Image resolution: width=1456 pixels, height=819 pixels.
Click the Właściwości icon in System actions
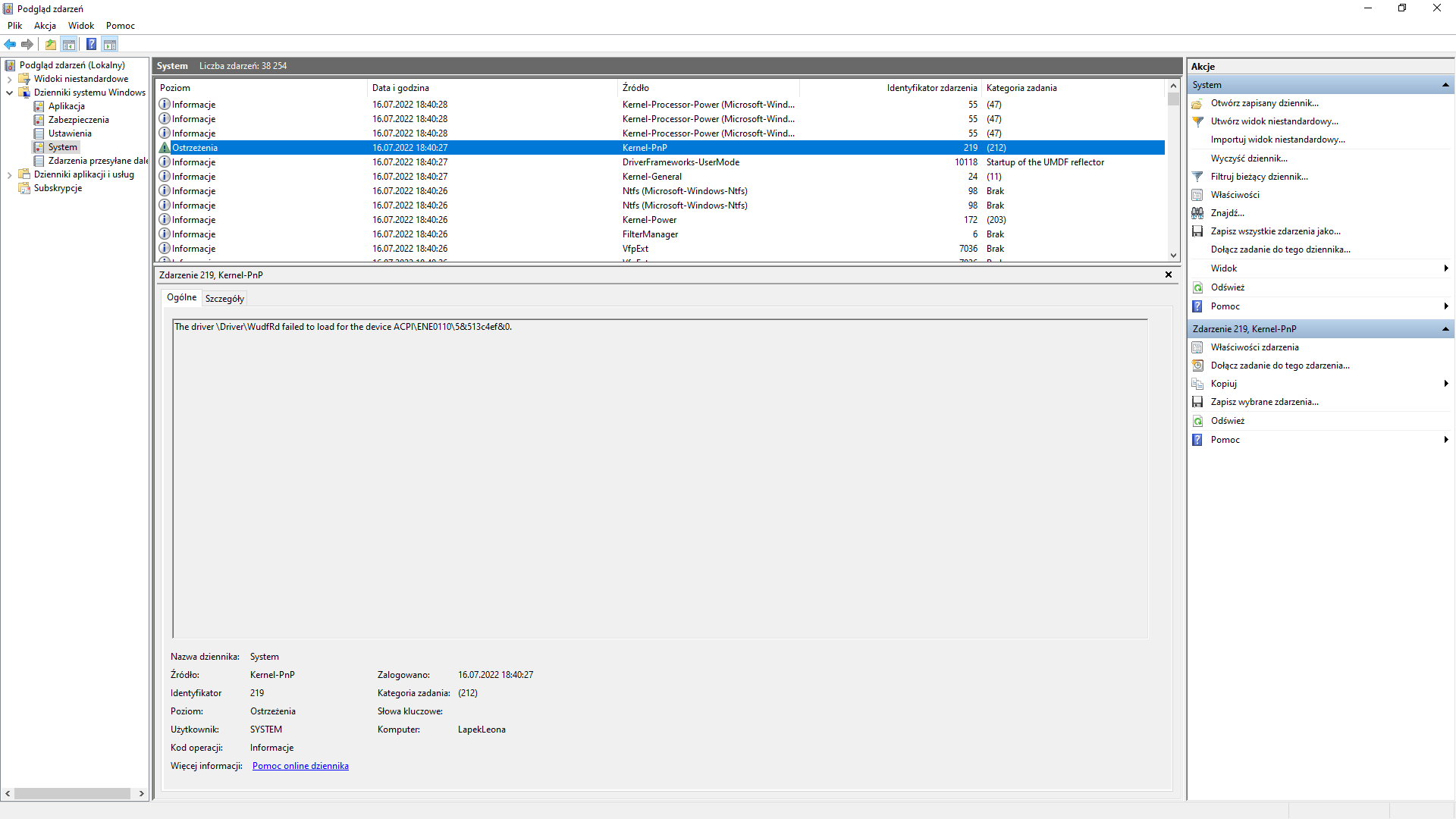click(x=1197, y=195)
